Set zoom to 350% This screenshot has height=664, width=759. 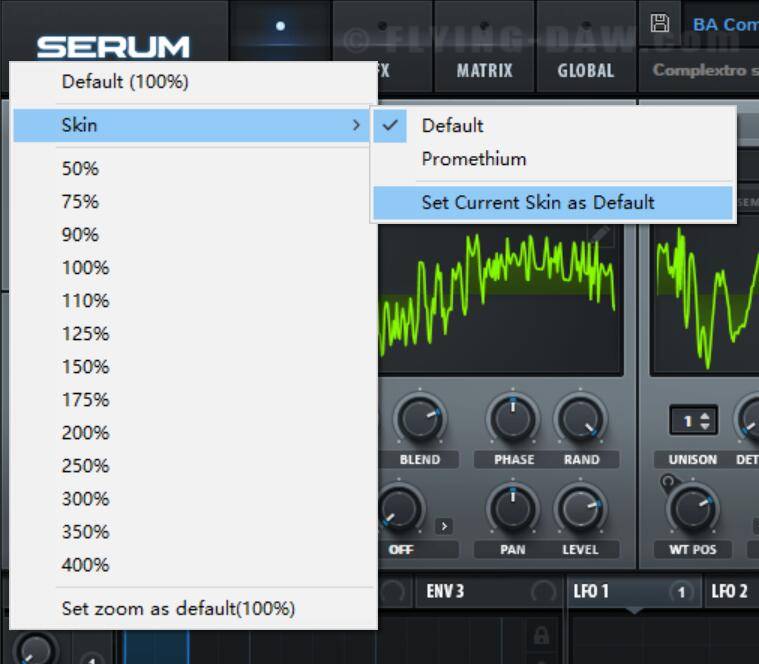pos(193,531)
